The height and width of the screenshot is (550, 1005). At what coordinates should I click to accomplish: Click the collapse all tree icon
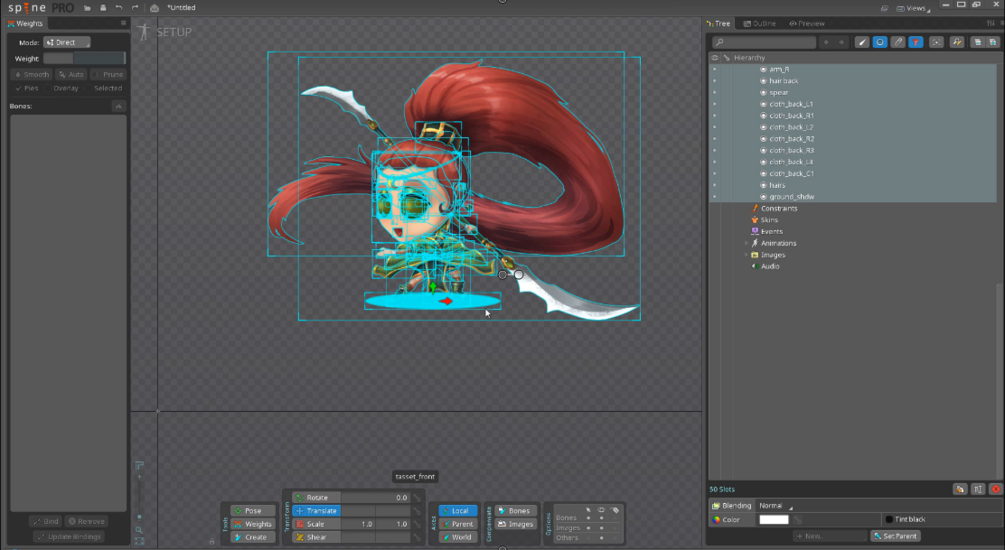point(977,42)
